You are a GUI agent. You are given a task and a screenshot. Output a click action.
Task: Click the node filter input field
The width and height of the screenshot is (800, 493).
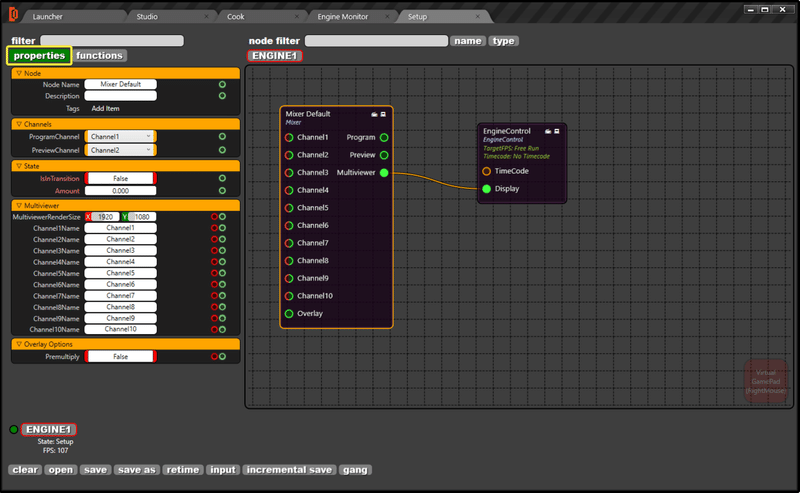click(x=377, y=41)
